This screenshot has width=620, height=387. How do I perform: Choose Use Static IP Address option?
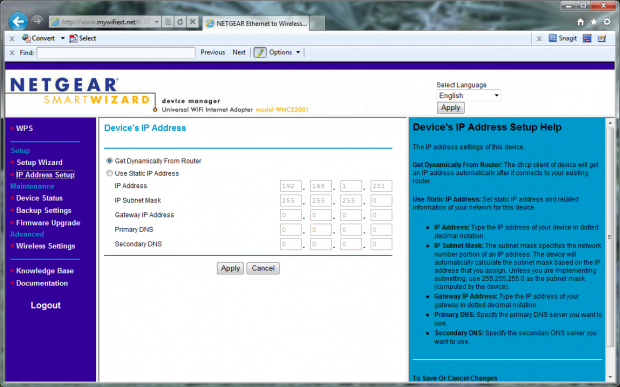(x=109, y=173)
